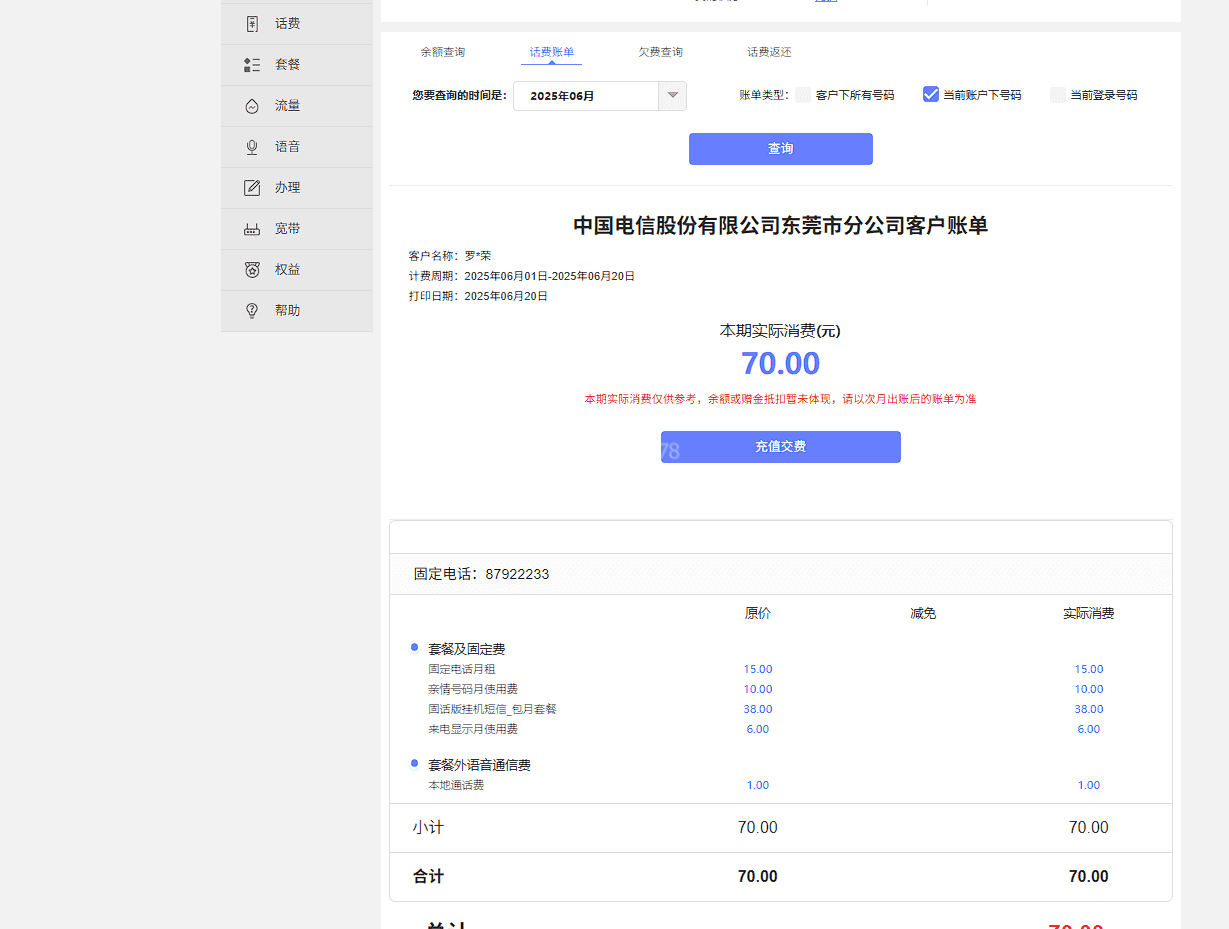Select the 打印日期 print date line
The height and width of the screenshot is (929, 1229).
[x=478, y=296]
